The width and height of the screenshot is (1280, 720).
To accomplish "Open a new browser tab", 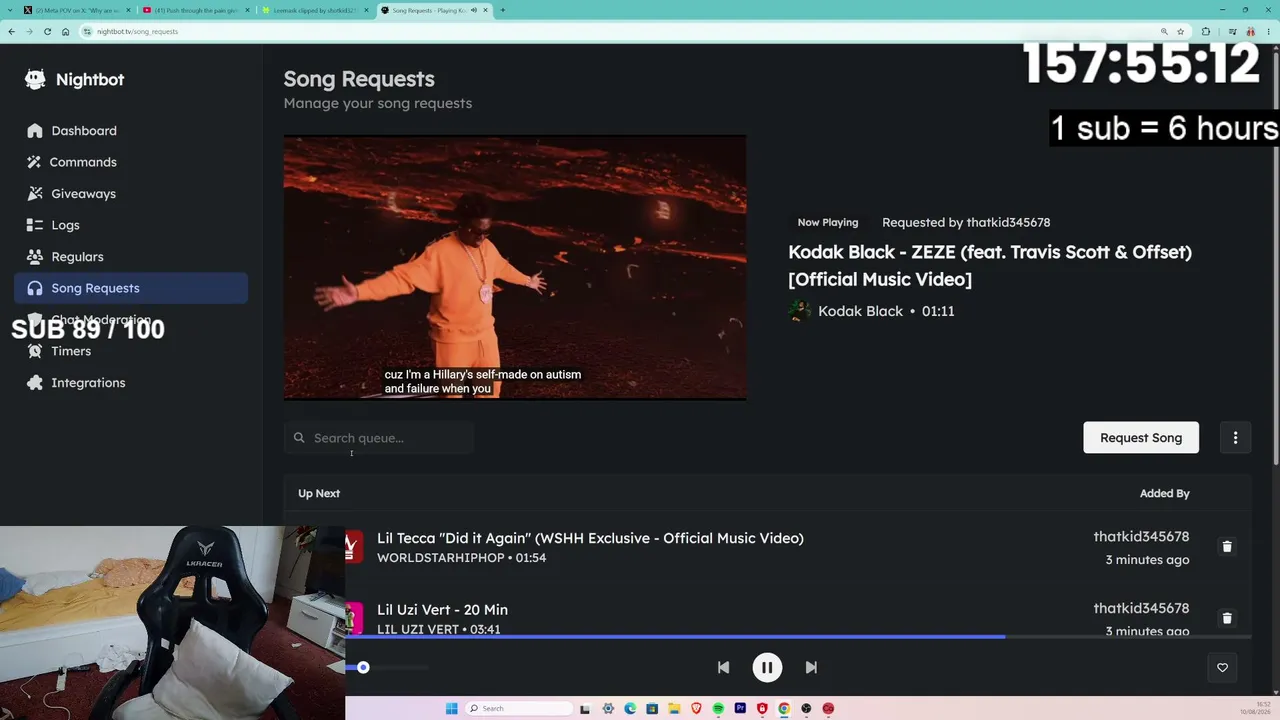I will (502, 10).
